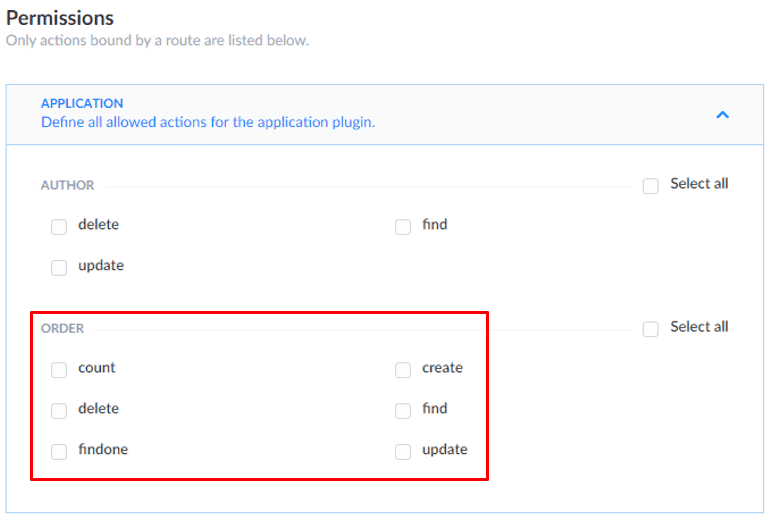The height and width of the screenshot is (521, 771).
Task: Click the ORDER section heading
Action: (x=63, y=328)
